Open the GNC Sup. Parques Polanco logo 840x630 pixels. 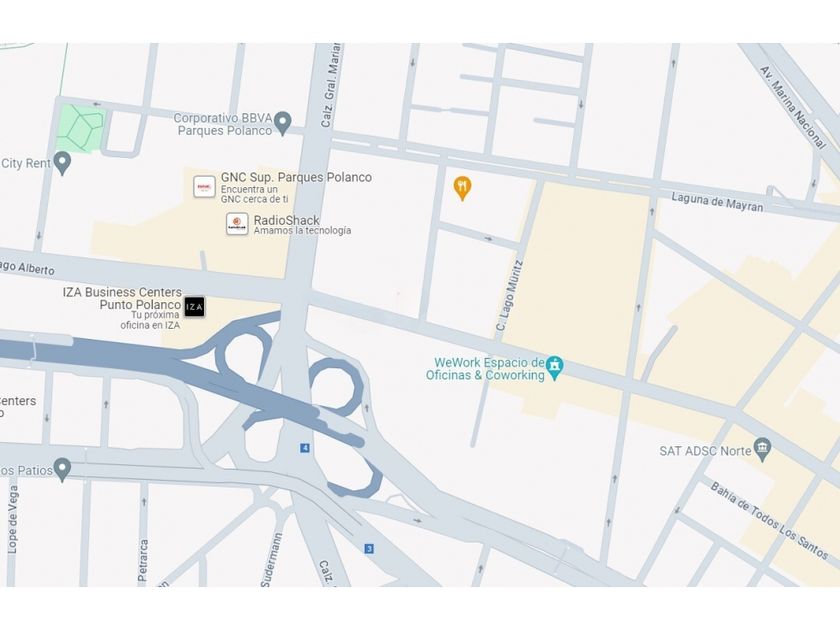pos(204,187)
